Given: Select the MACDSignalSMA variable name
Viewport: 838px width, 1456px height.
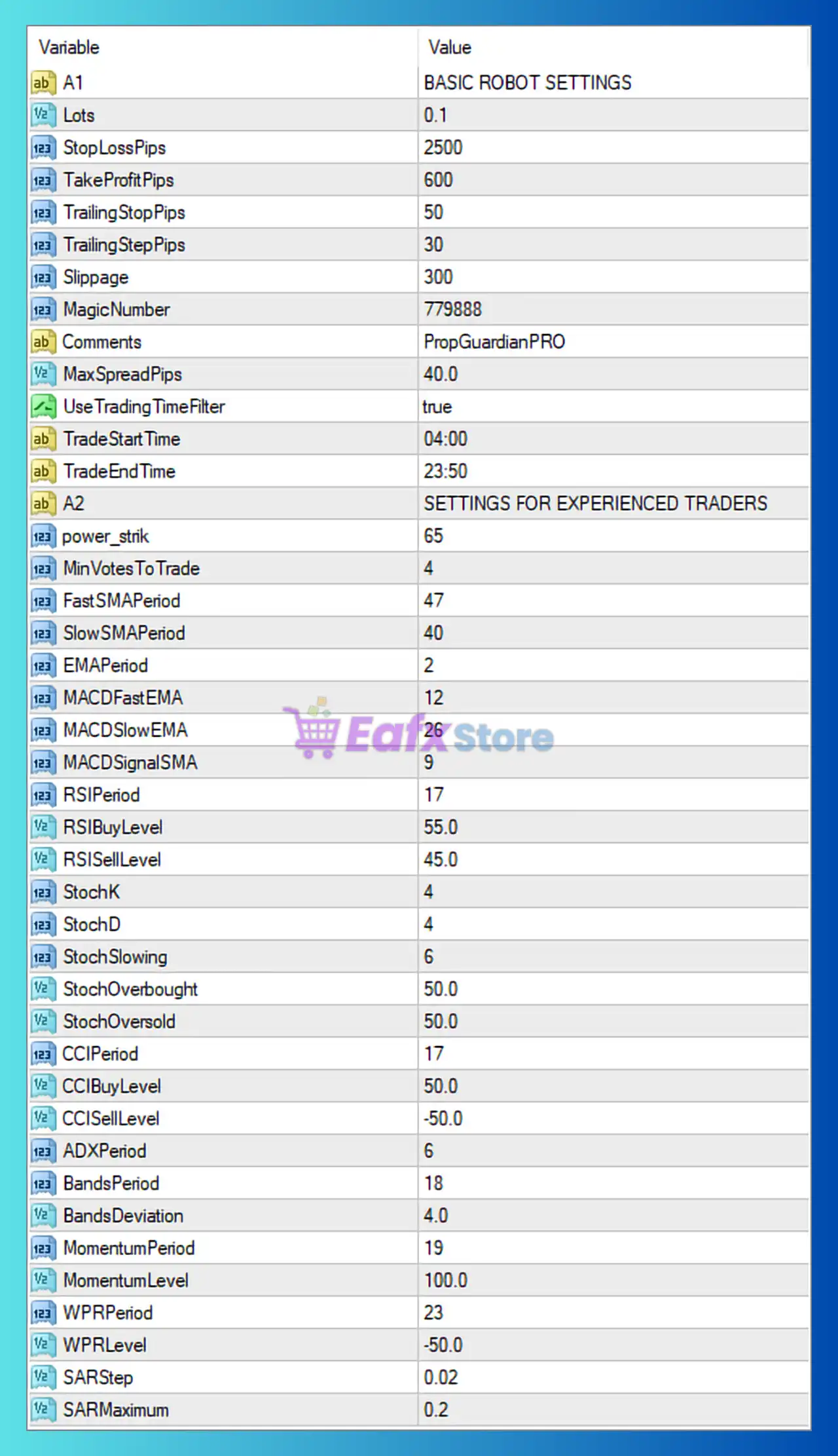Looking at the screenshot, I should (130, 762).
